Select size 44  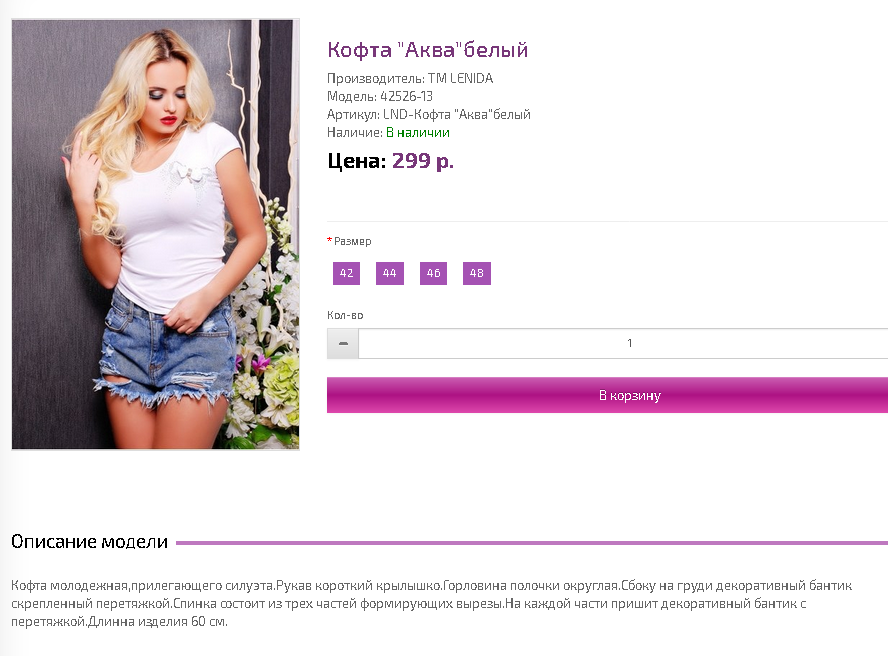point(390,273)
